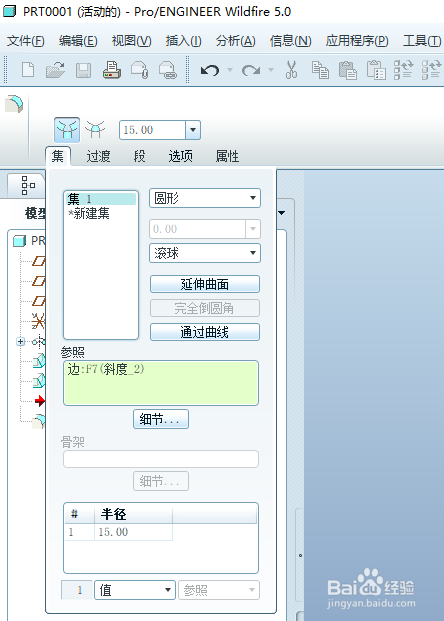Click the 细节... button under 骨架

(x=161, y=481)
